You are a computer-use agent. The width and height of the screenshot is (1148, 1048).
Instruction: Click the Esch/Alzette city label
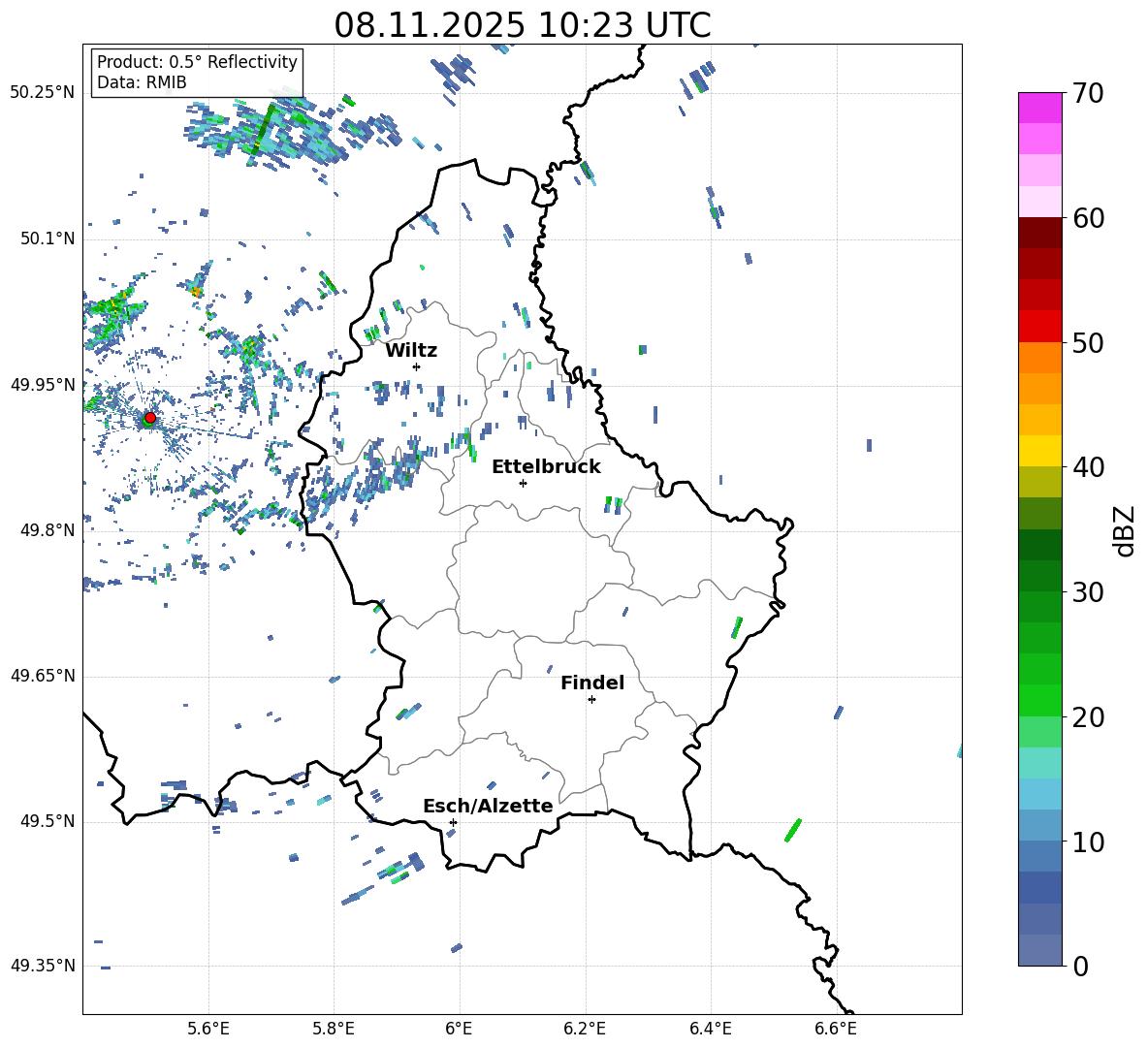pyautogui.click(x=488, y=806)
